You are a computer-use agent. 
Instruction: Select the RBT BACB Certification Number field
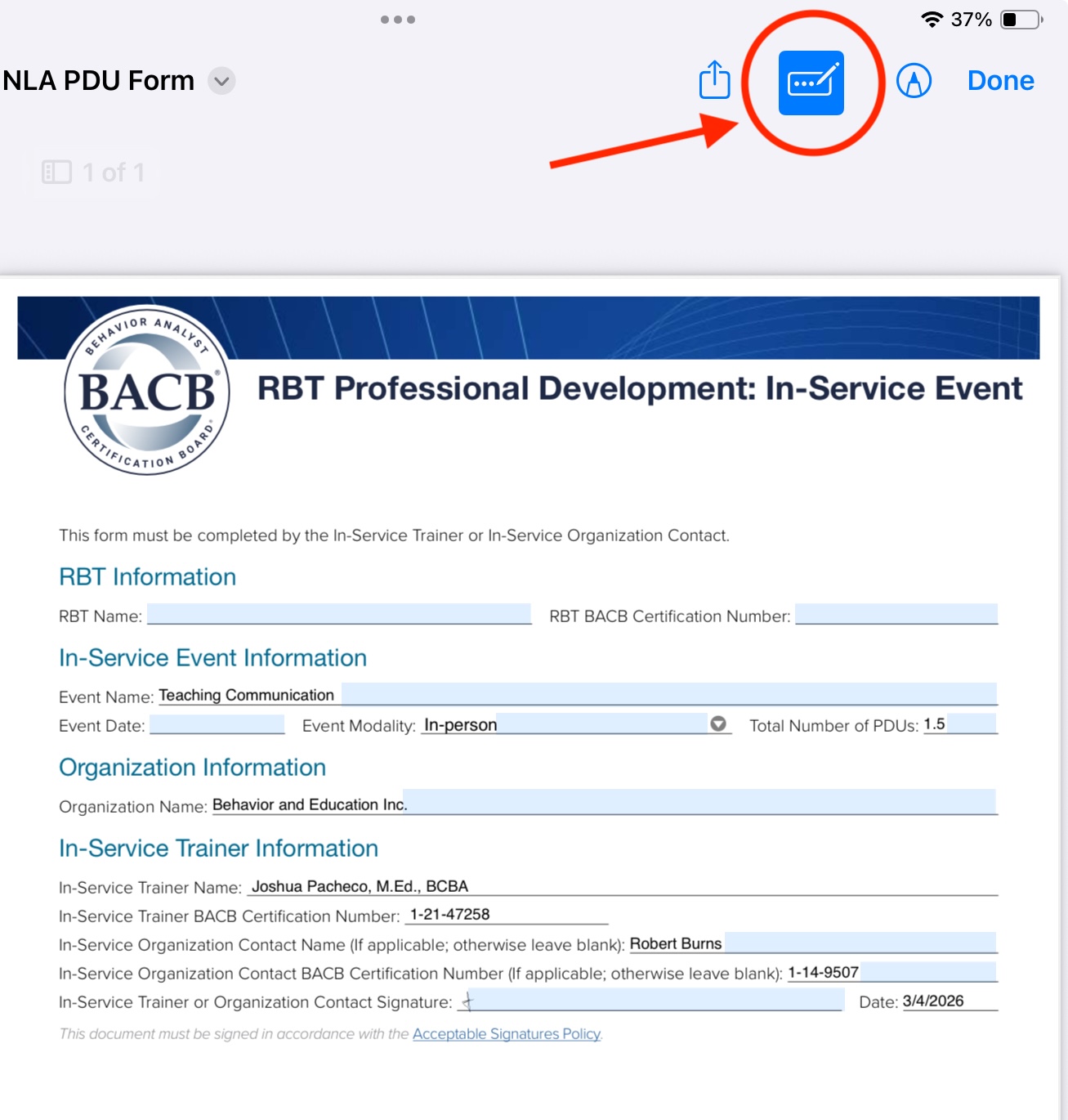coord(896,614)
